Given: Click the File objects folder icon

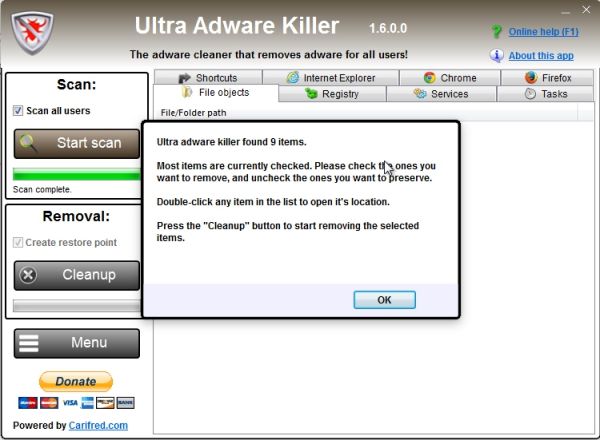Looking at the screenshot, I should [187, 92].
